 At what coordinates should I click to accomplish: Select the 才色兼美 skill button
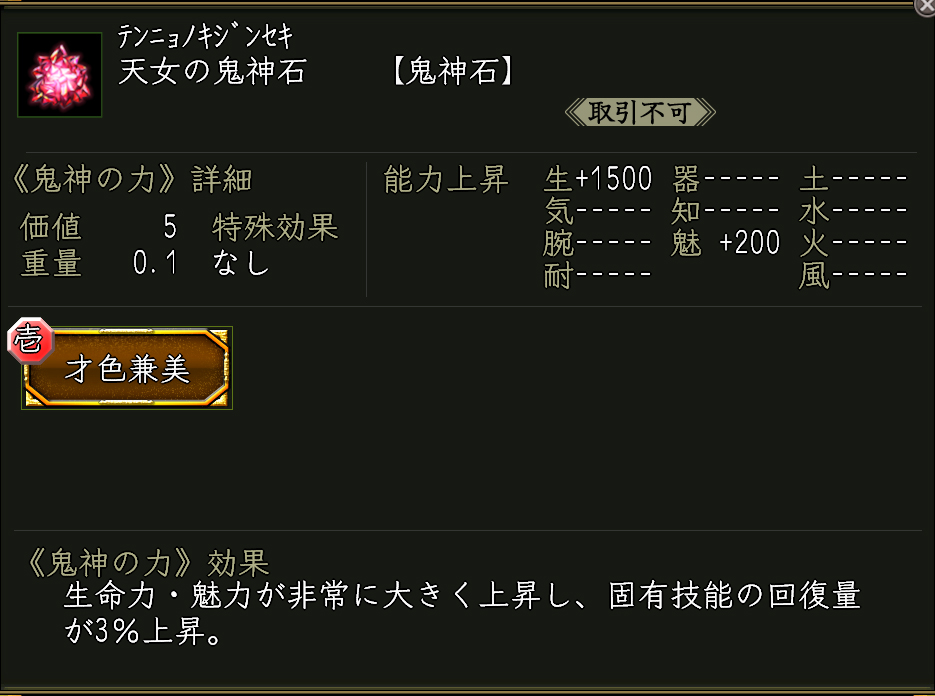click(128, 369)
